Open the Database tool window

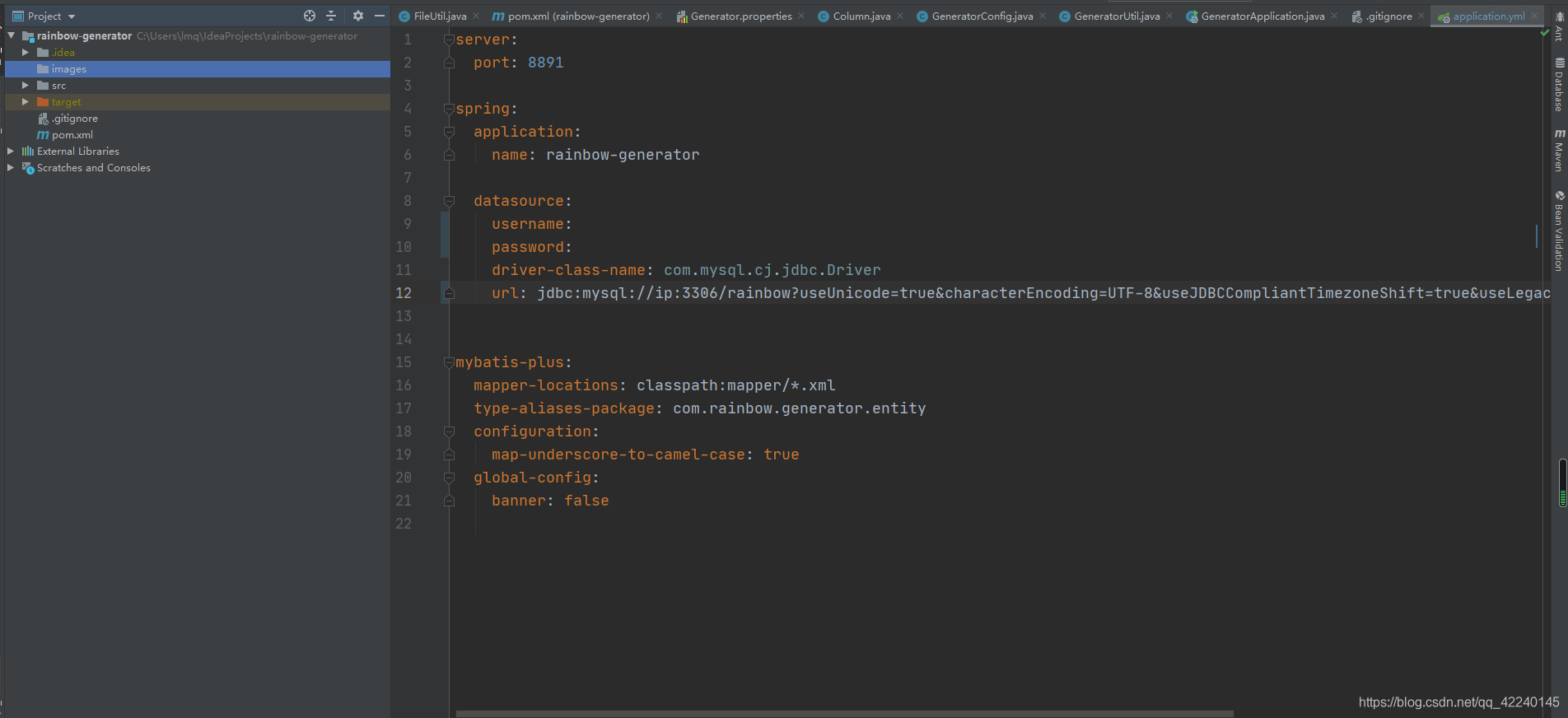(1559, 84)
